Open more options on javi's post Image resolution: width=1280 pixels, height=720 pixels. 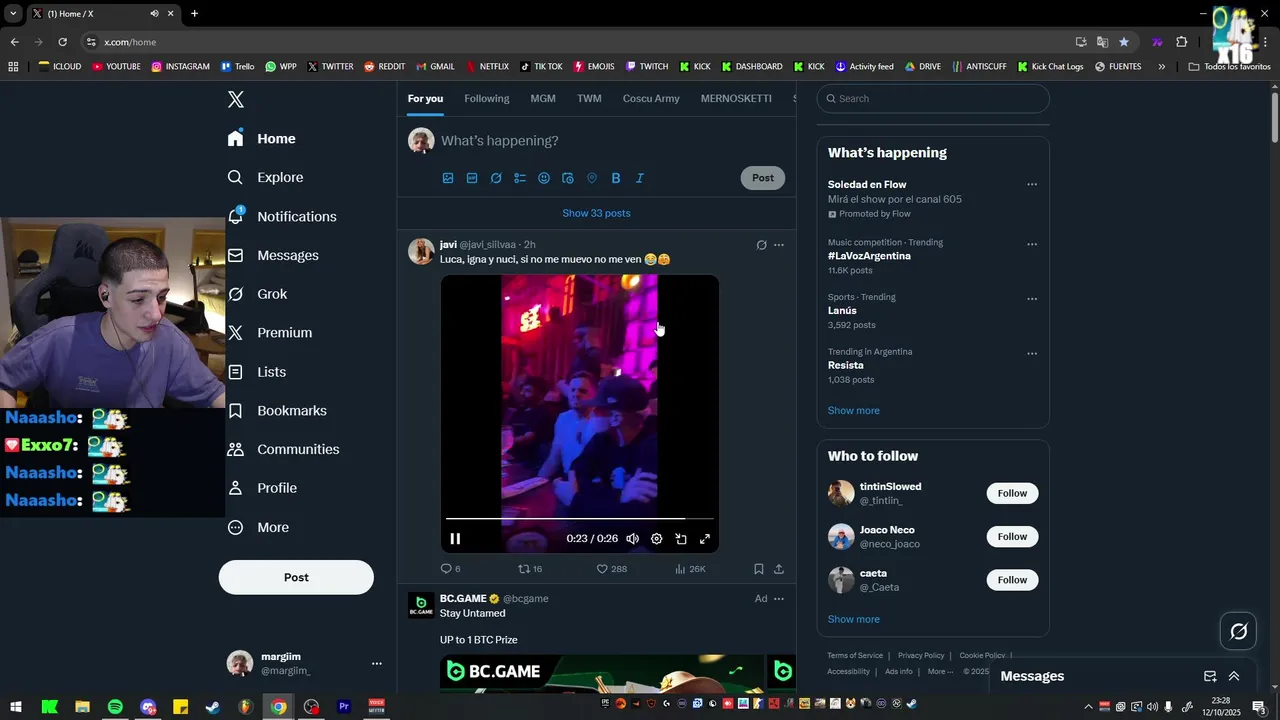[779, 245]
